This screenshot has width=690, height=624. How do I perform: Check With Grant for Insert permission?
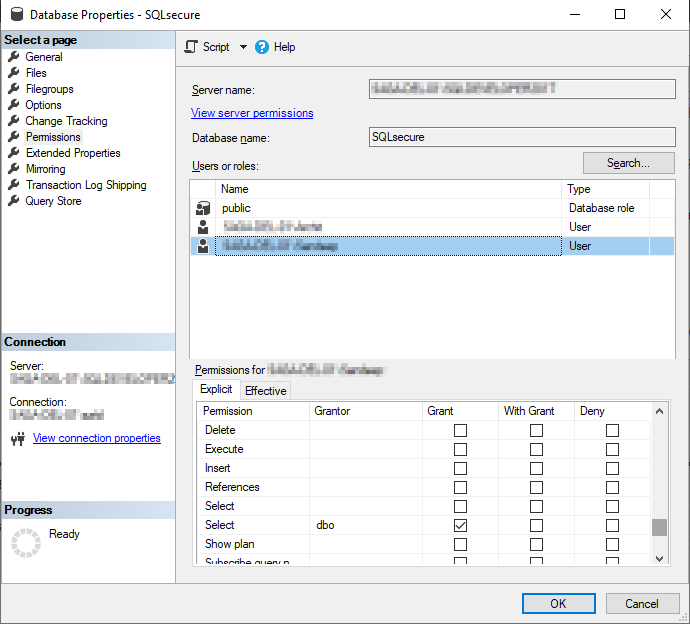(x=536, y=468)
